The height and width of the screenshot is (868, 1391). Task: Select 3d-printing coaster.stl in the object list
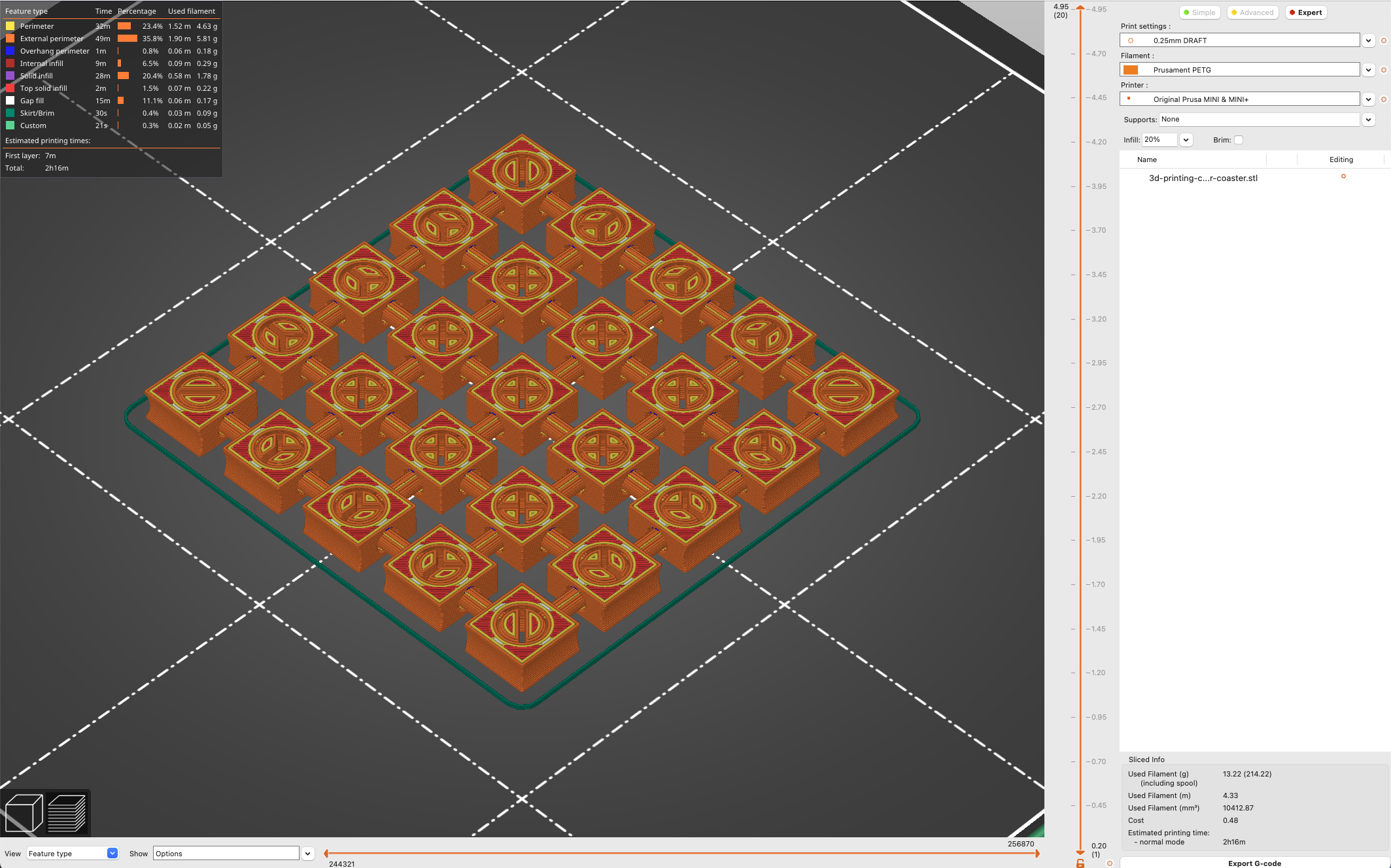[x=1203, y=178]
